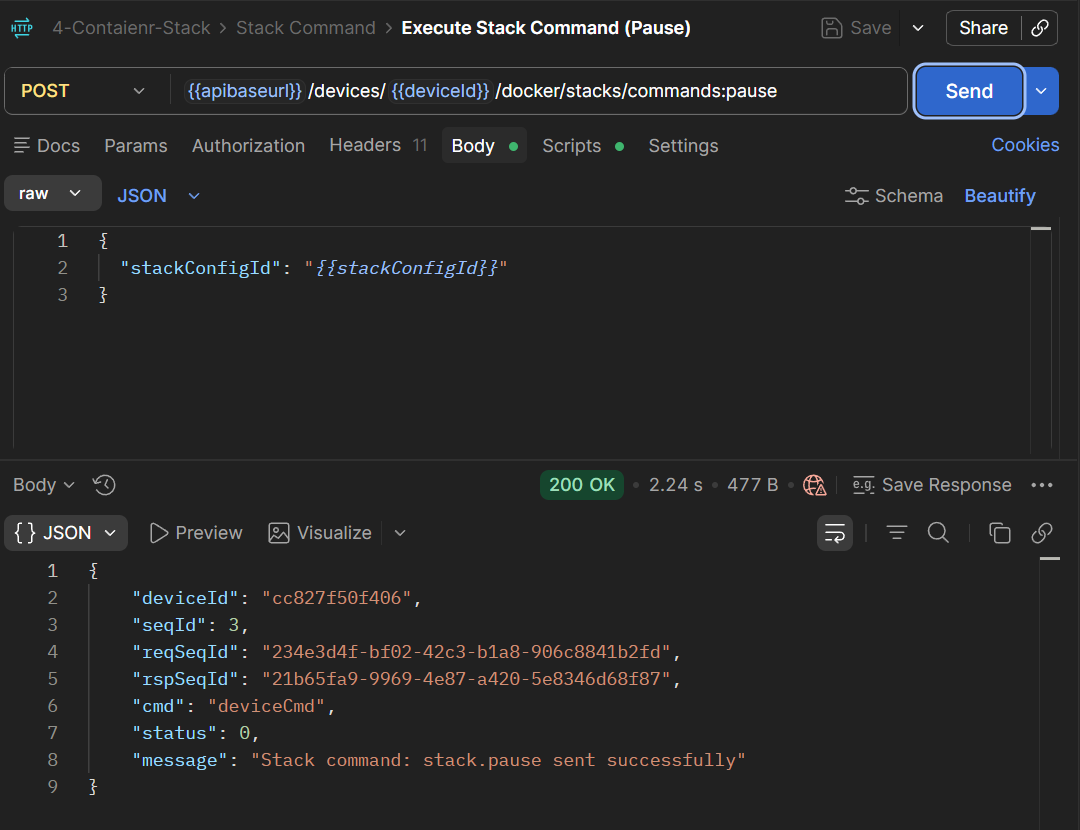Click the {{deviceId}} variable in URL

pyautogui.click(x=440, y=91)
